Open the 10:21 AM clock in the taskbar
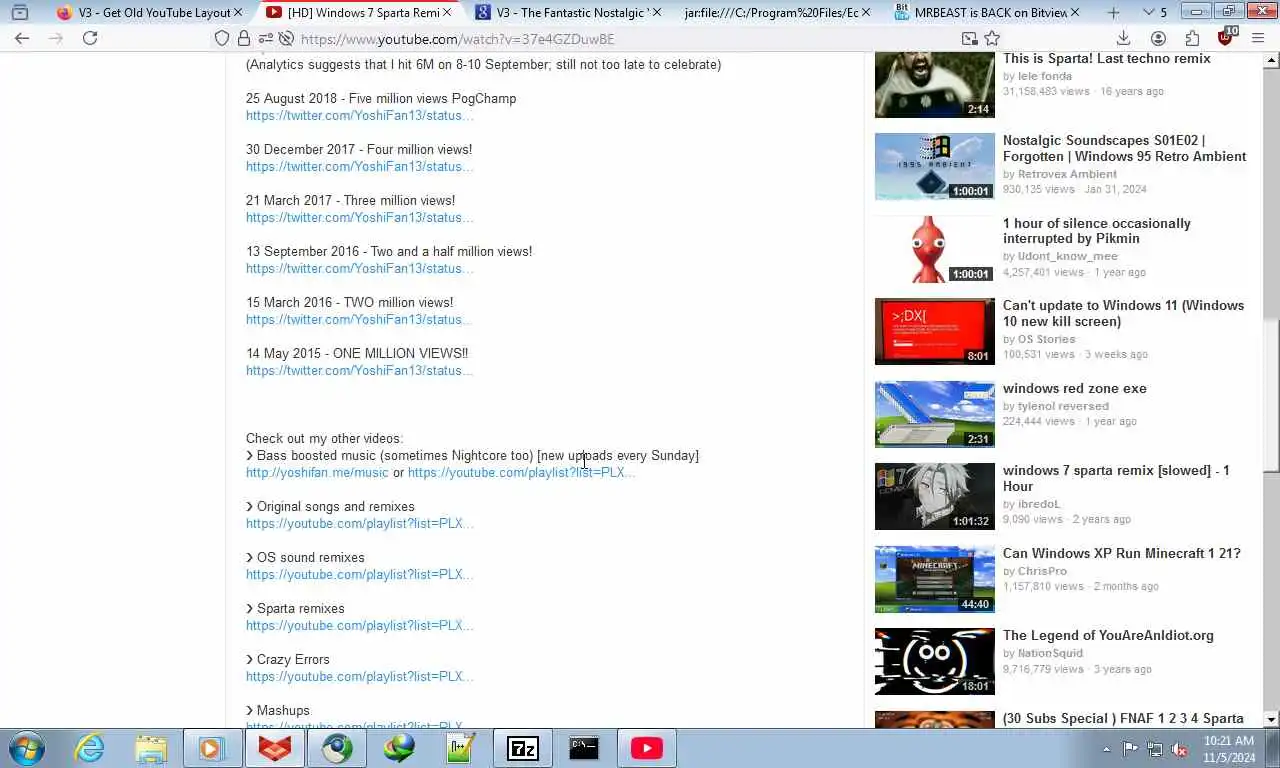This screenshot has width=1280, height=768. [1229, 749]
